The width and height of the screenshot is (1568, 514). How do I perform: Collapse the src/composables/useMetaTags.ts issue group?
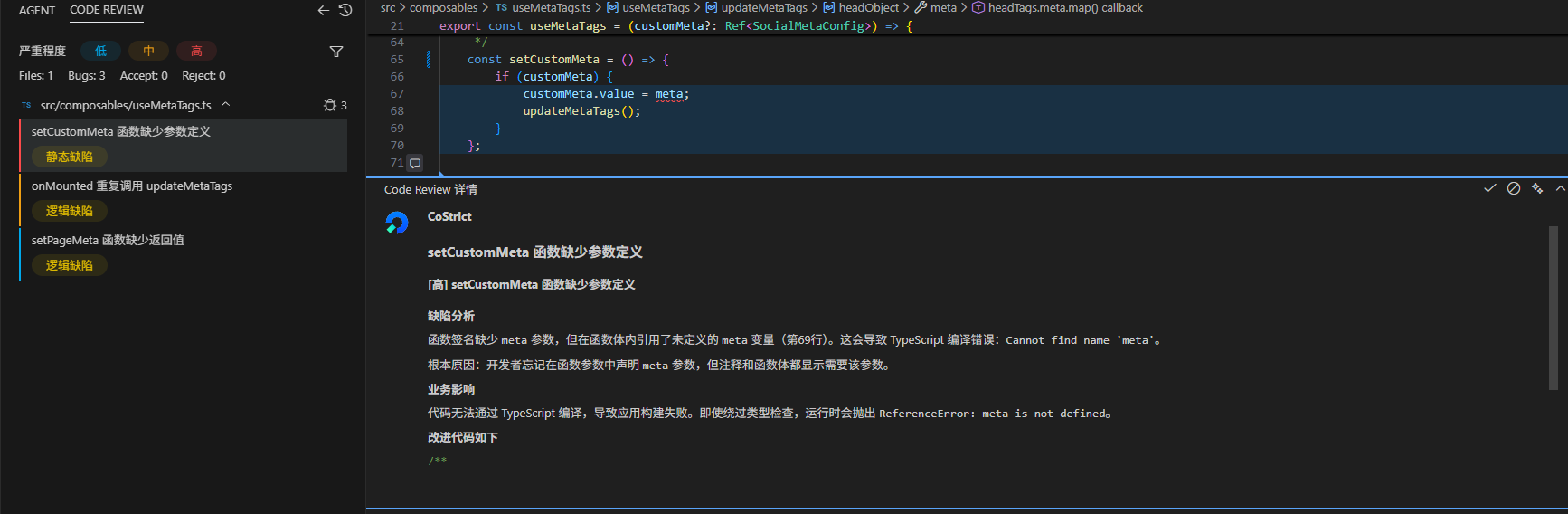(226, 105)
